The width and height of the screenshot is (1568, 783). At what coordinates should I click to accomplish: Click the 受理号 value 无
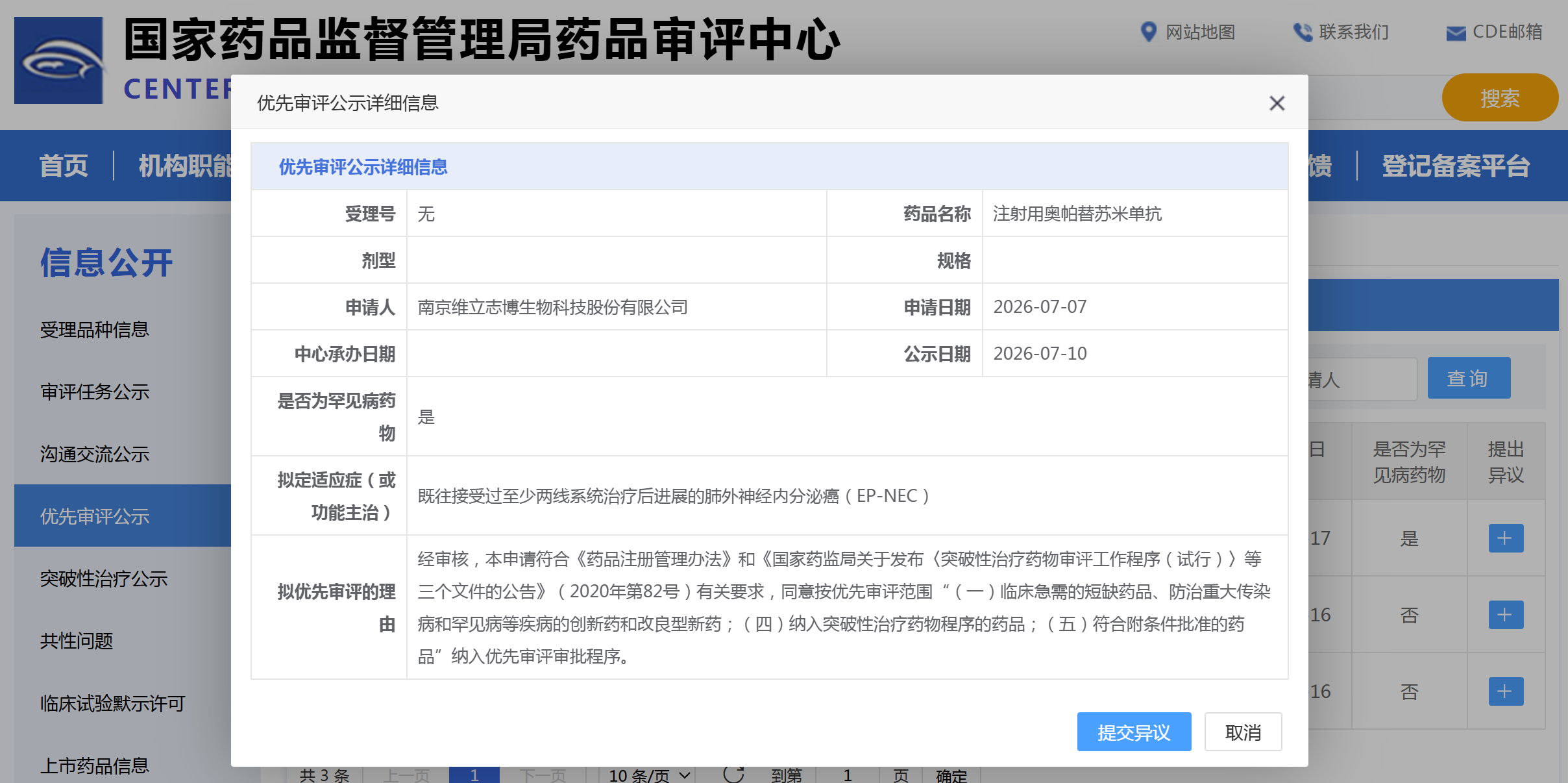click(x=426, y=214)
